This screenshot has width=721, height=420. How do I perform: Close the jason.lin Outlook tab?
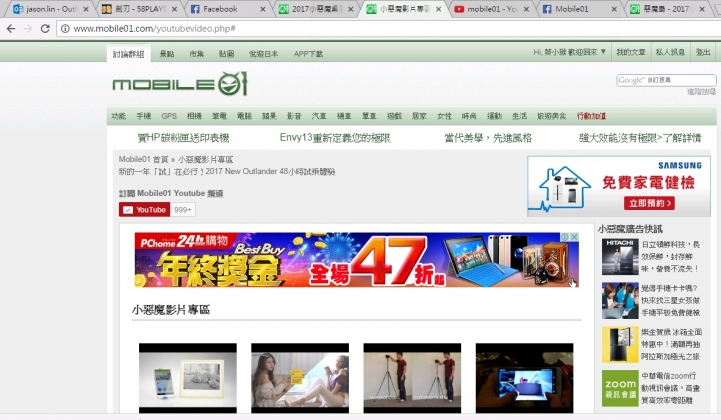pos(86,9)
